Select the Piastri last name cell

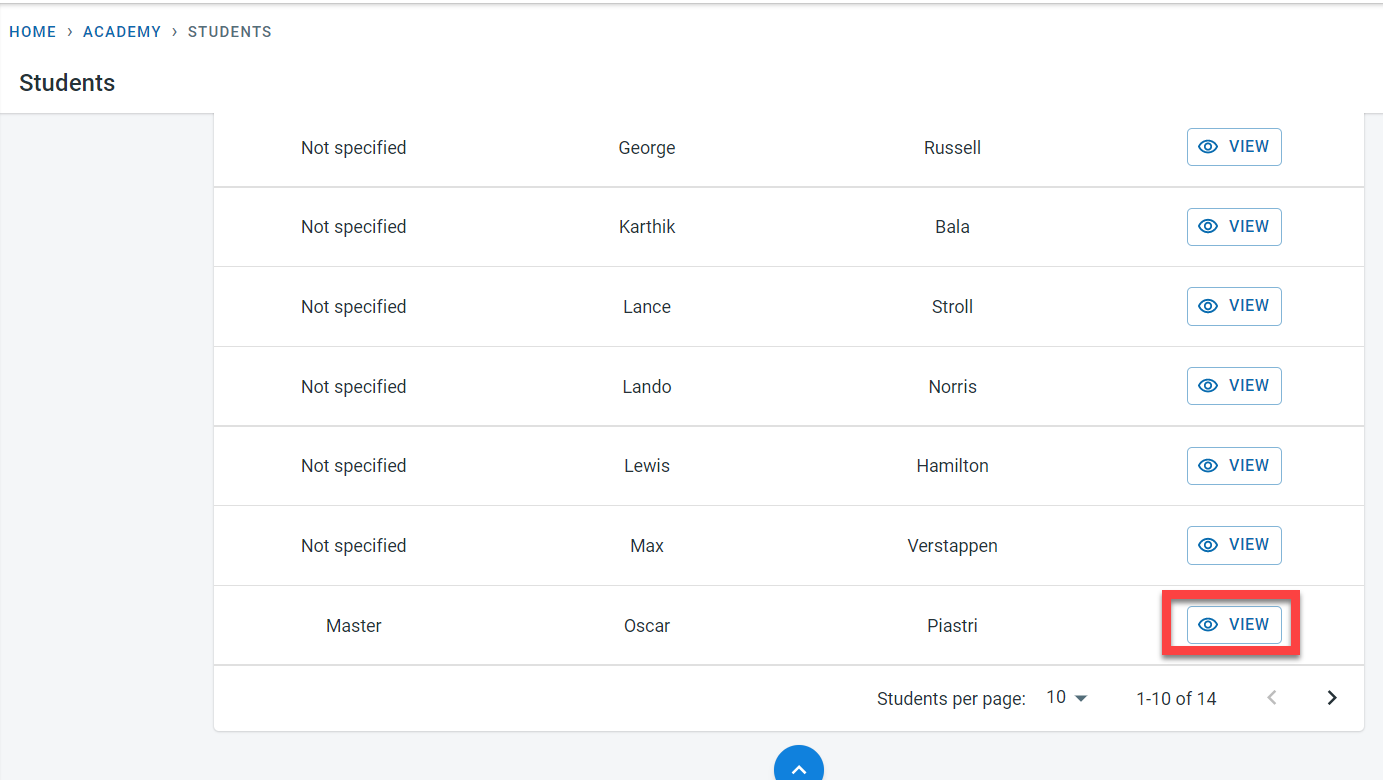pos(952,626)
